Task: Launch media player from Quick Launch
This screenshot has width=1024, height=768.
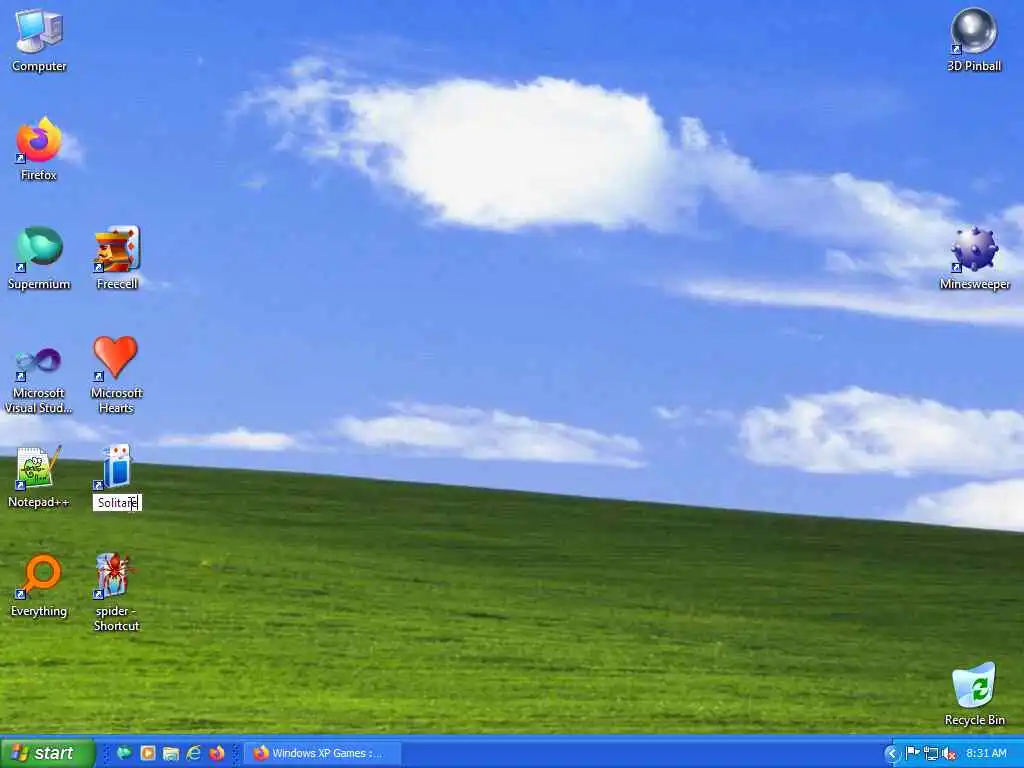Action: click(148, 753)
